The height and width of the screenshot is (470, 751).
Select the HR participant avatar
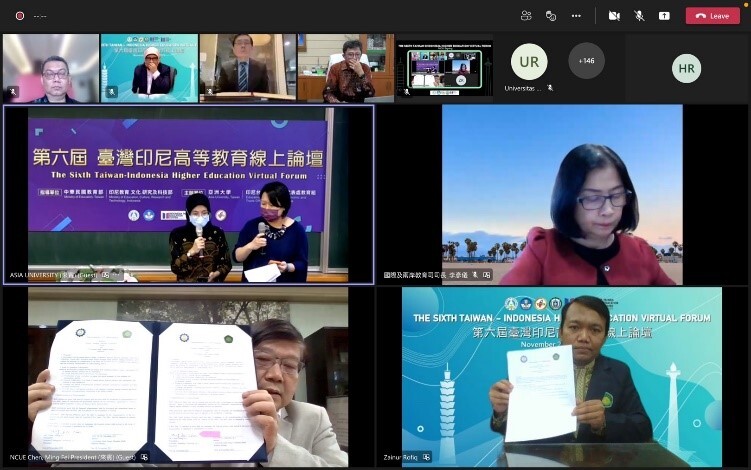click(x=686, y=69)
